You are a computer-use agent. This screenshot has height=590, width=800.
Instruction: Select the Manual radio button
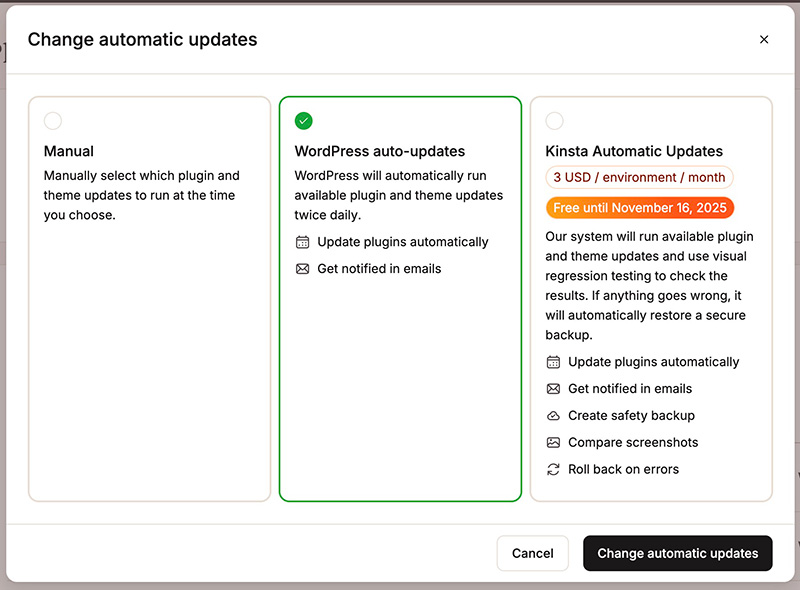[53, 121]
